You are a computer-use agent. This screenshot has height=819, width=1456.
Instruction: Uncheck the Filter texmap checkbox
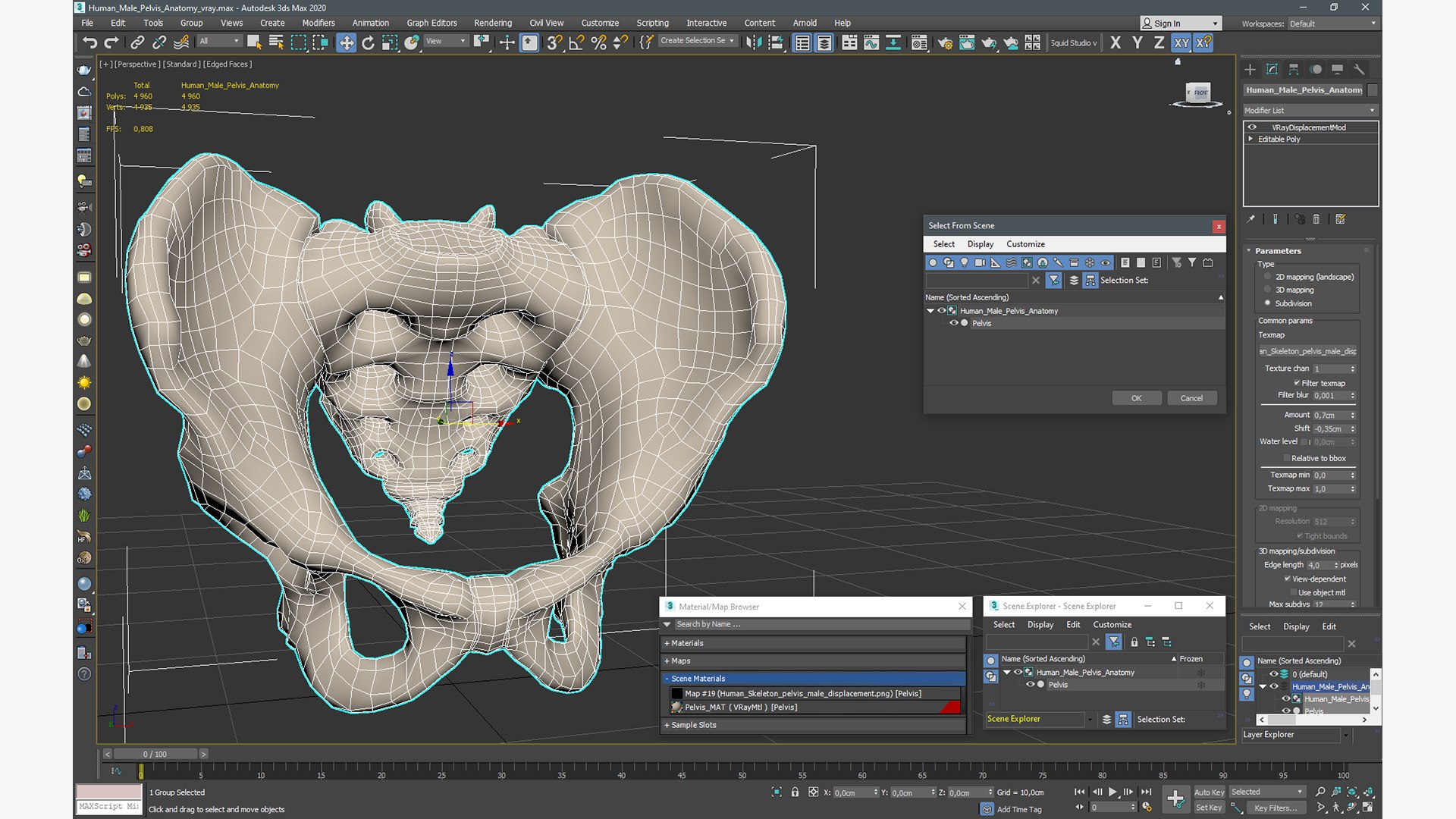[1297, 383]
